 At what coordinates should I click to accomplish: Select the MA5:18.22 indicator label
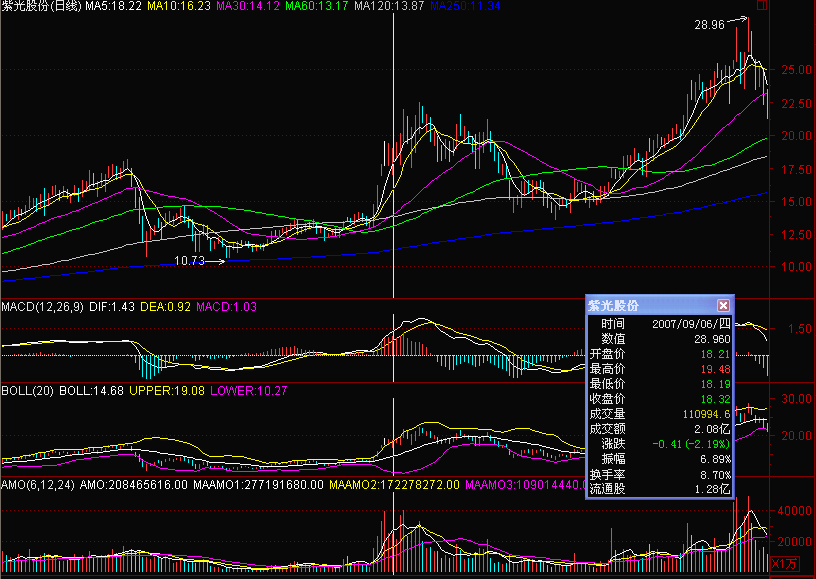[111, 6]
